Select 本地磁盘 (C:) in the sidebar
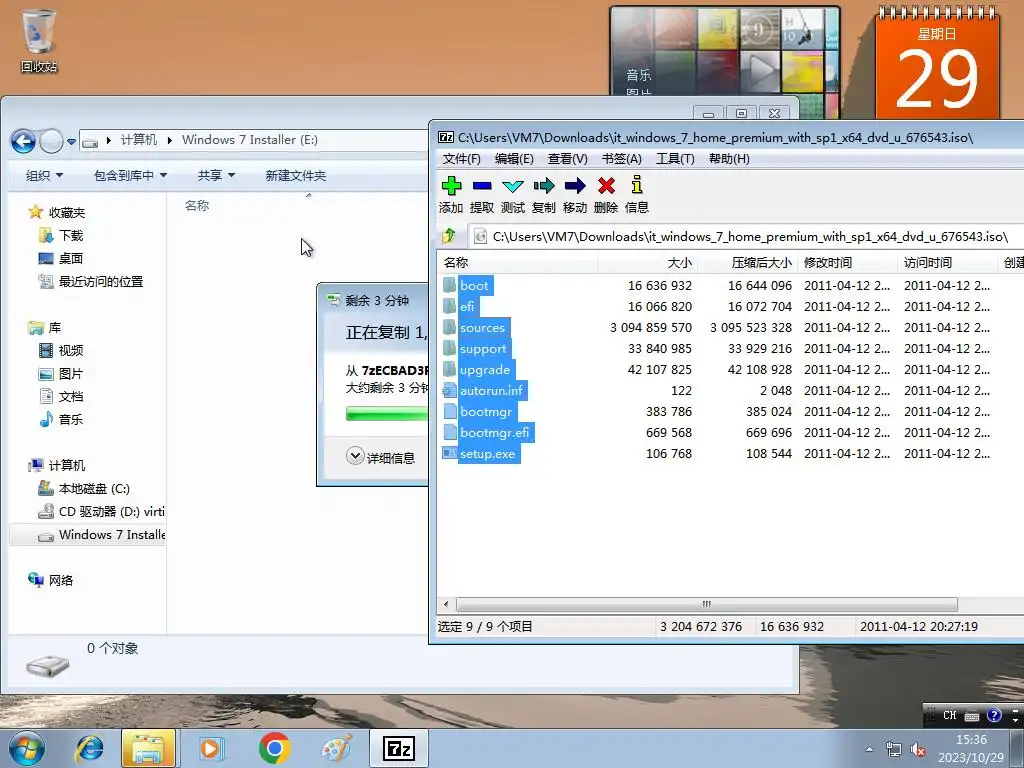Viewport: 1024px width, 768px height. pos(94,488)
